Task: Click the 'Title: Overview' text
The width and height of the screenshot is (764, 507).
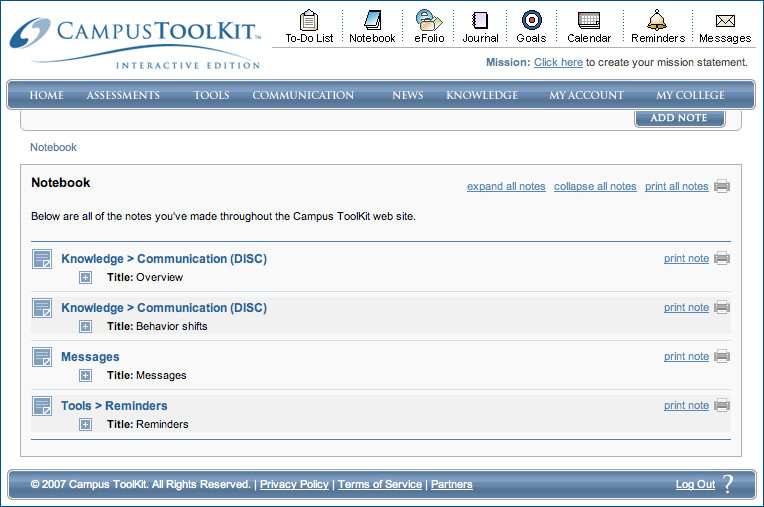Action: 145,277
